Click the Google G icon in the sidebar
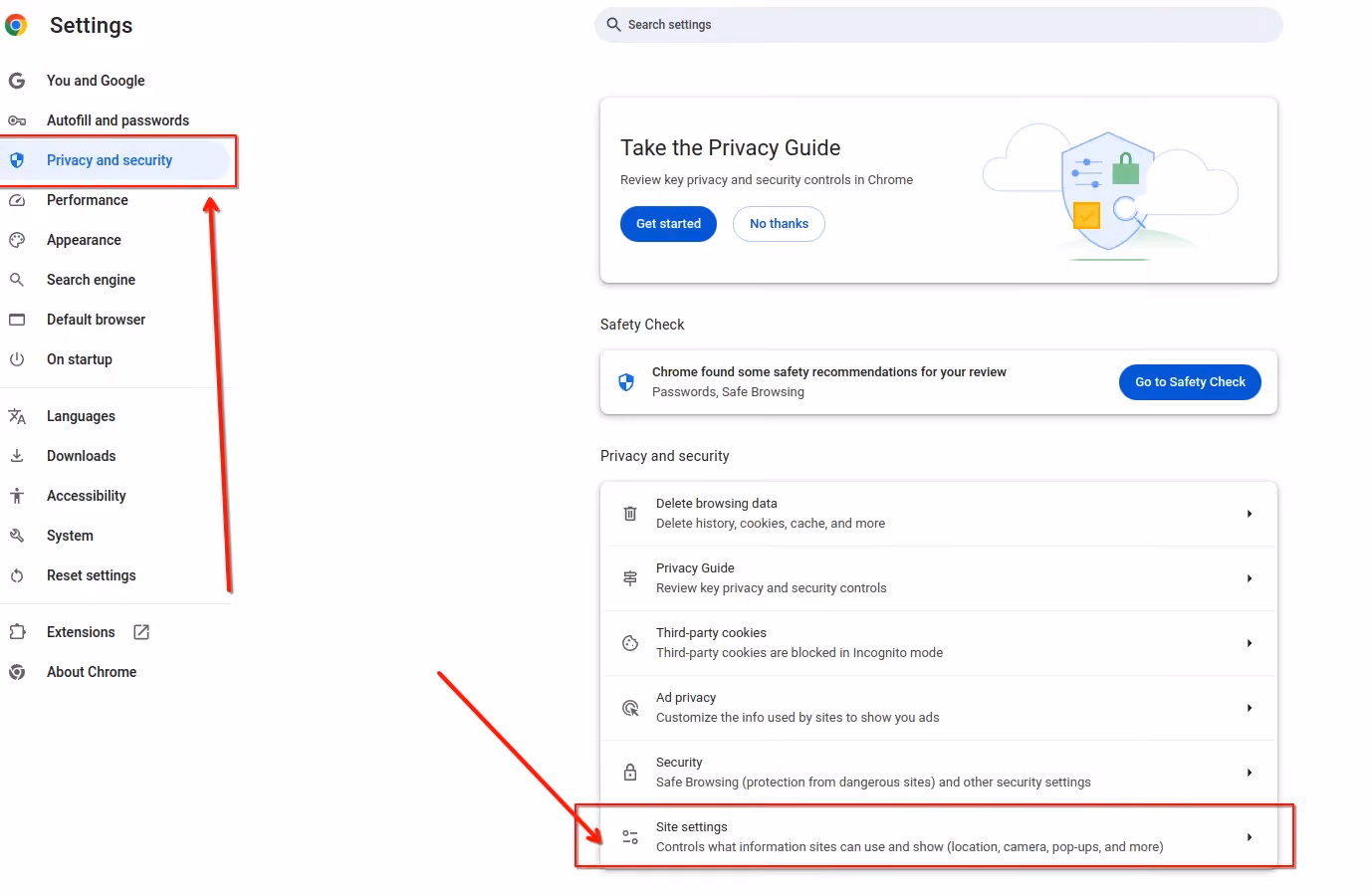The height and width of the screenshot is (895, 1372). [x=17, y=81]
